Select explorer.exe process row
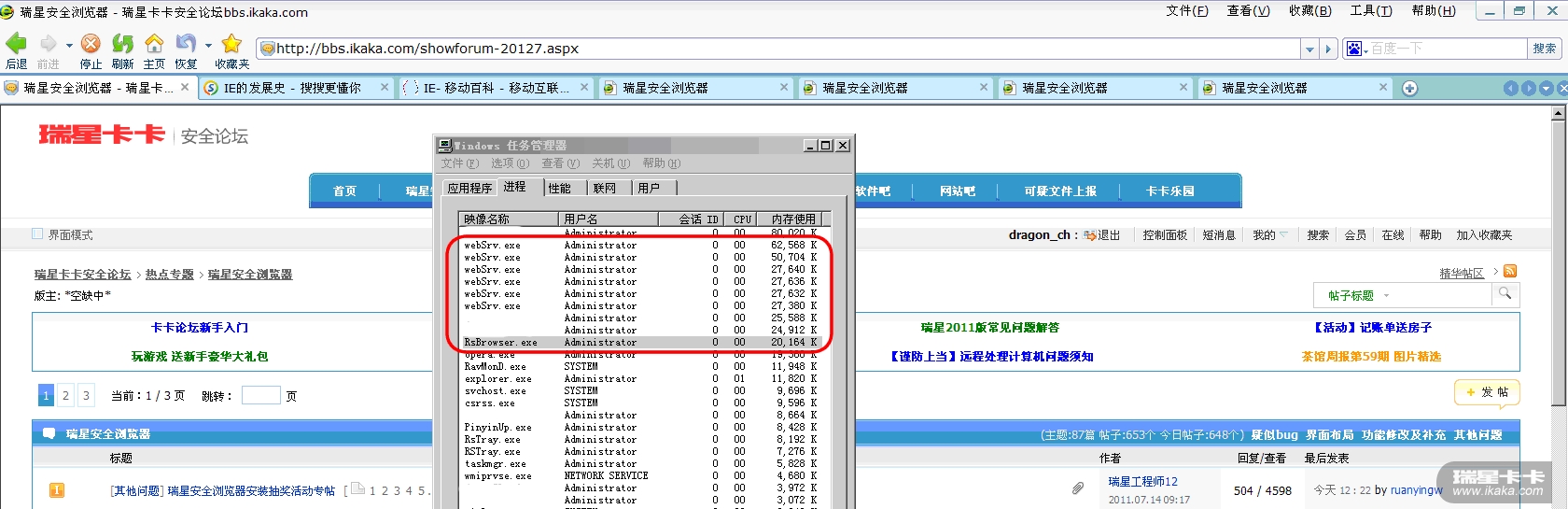This screenshot has width=1568, height=509. tap(639, 378)
